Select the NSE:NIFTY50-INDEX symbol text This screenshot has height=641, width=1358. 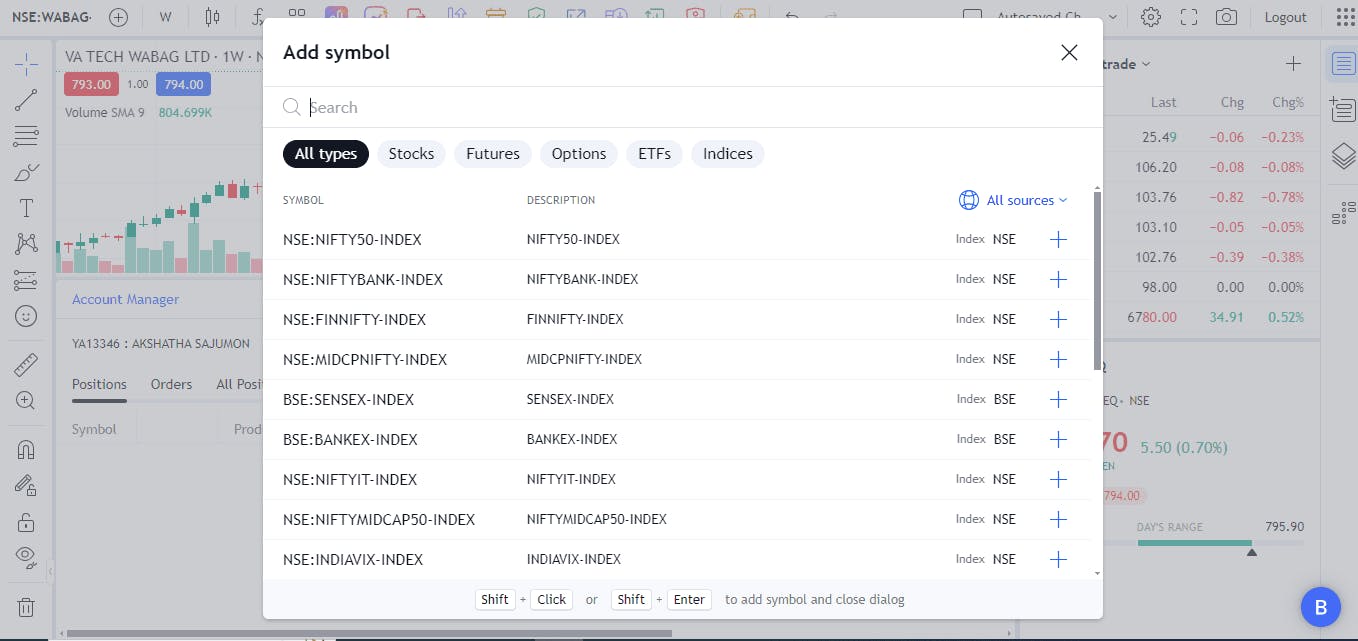click(352, 240)
